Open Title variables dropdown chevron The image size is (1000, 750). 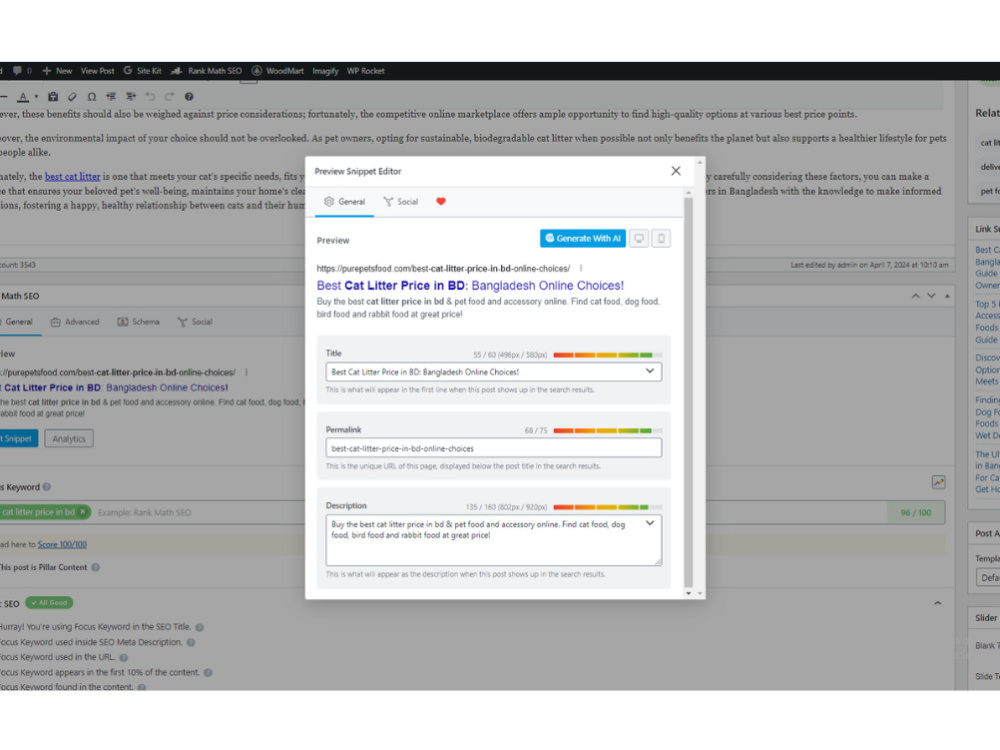650,371
